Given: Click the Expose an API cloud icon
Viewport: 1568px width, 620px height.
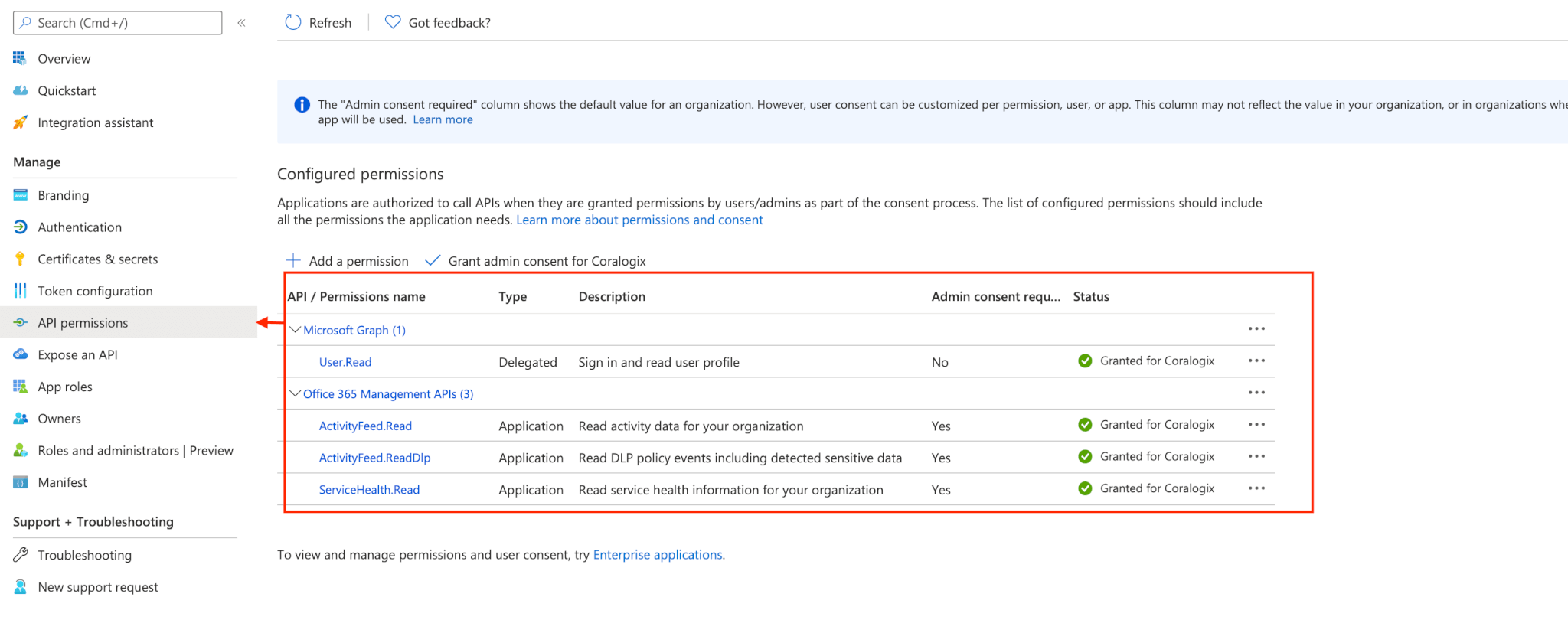Looking at the screenshot, I should click(20, 354).
